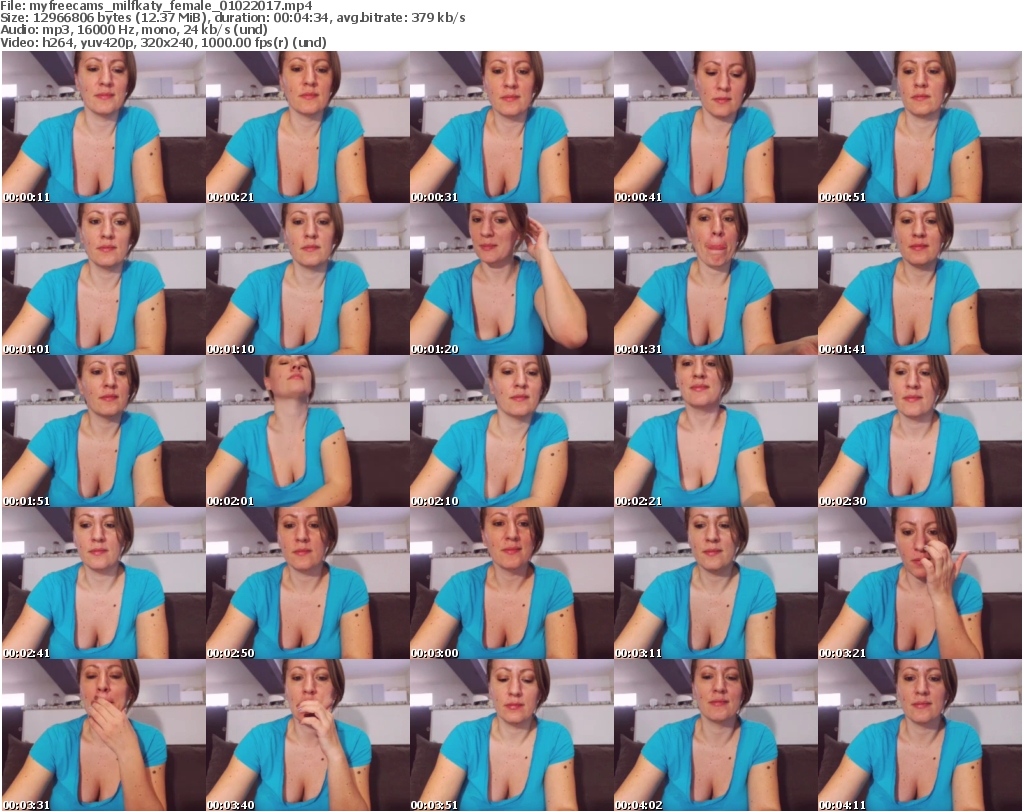This screenshot has height=811, width=1024.
Task: View the frame stamped 00:04:11
Action: pyautogui.click(x=920, y=735)
